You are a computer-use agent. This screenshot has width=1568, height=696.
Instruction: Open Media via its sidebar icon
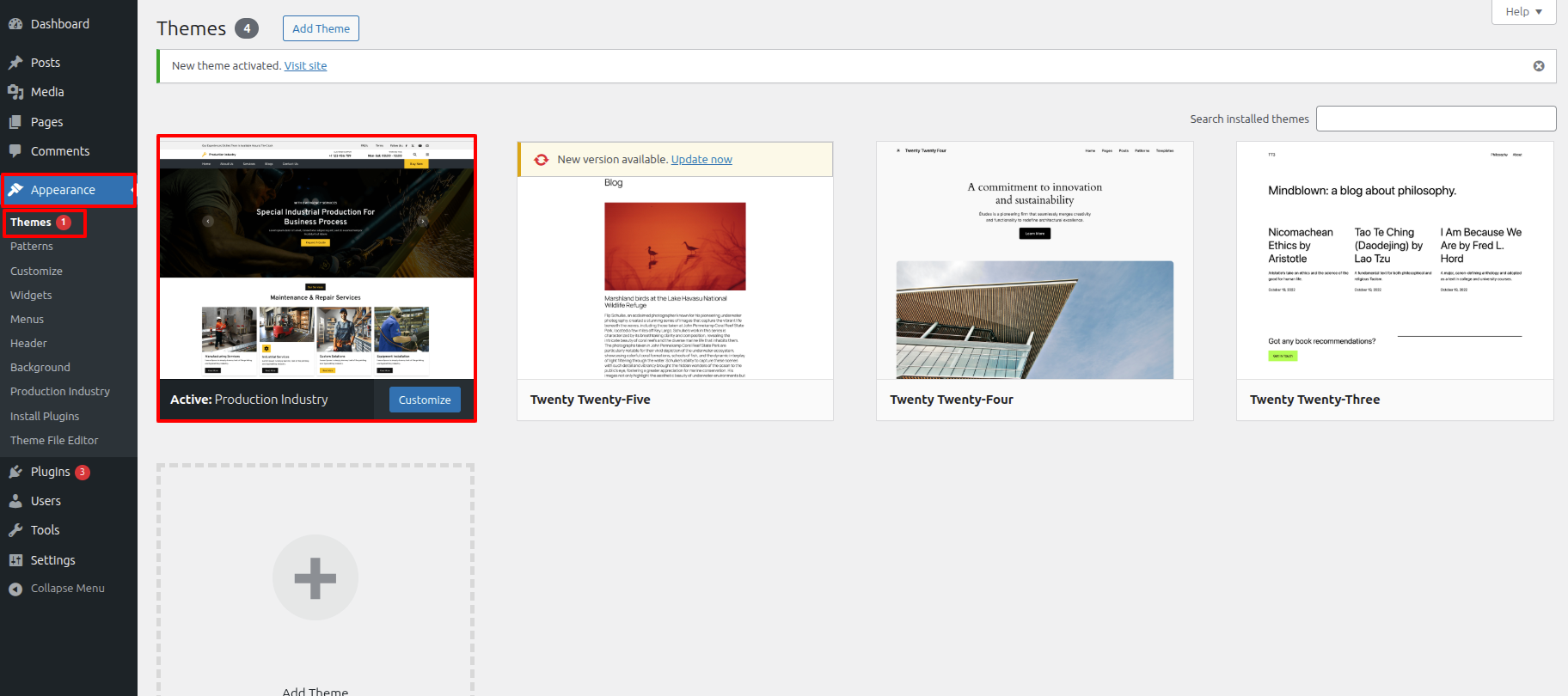[x=15, y=92]
